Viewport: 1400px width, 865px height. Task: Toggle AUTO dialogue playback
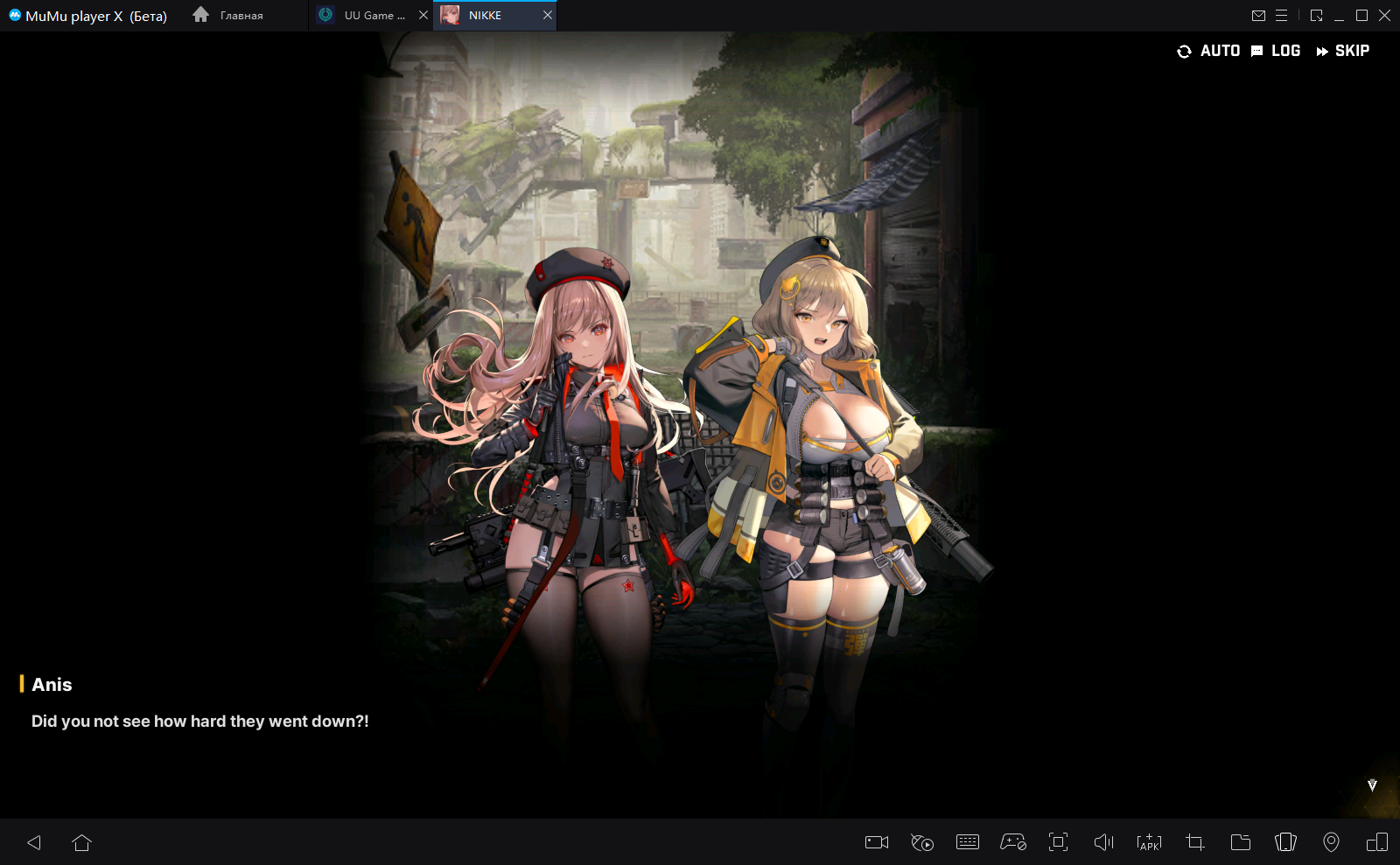(x=1208, y=51)
